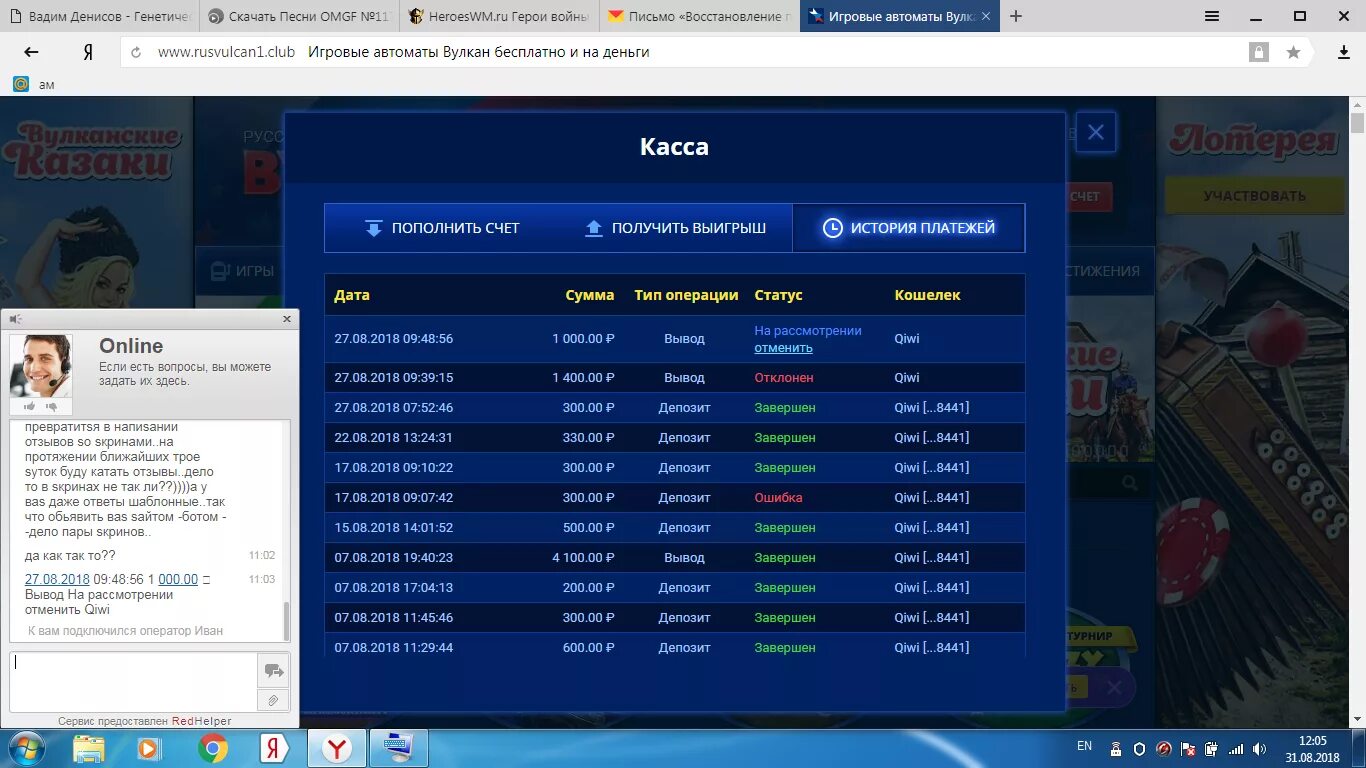Click the Отклонен status text
This screenshot has height=768, width=1366.
[x=784, y=378]
